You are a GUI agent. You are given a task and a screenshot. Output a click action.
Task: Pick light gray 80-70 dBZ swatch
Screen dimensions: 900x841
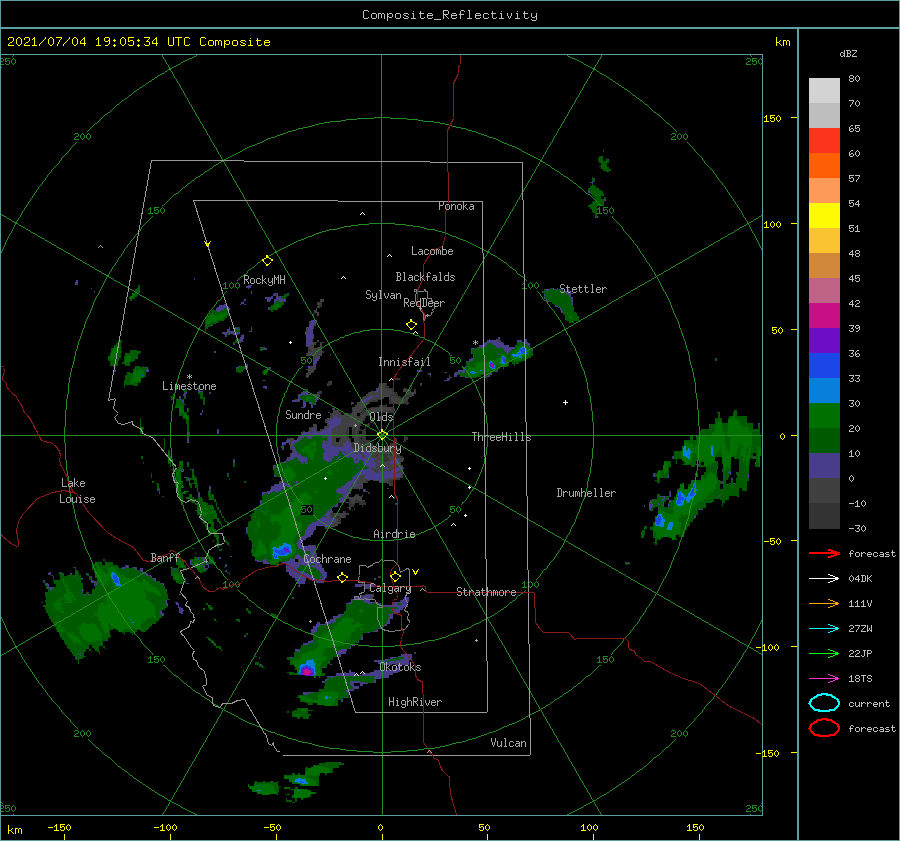click(x=824, y=90)
